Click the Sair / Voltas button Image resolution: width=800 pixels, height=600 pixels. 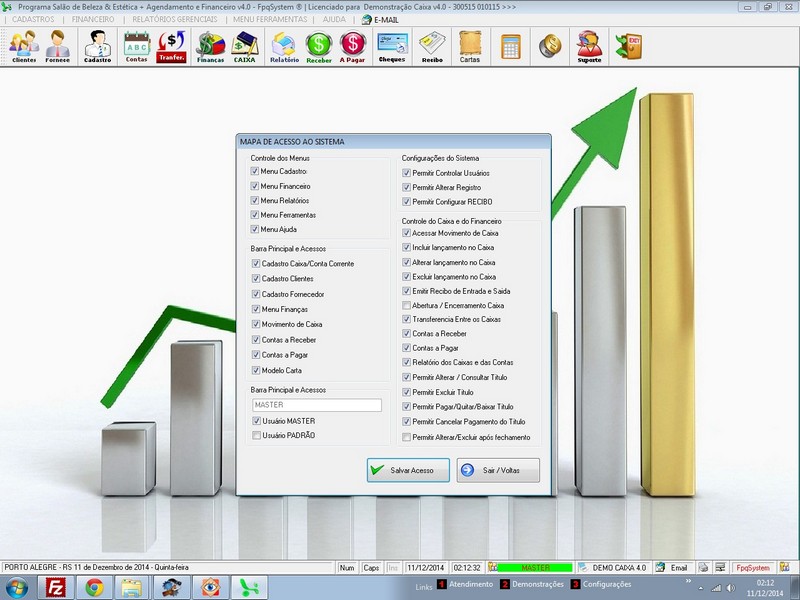point(498,470)
